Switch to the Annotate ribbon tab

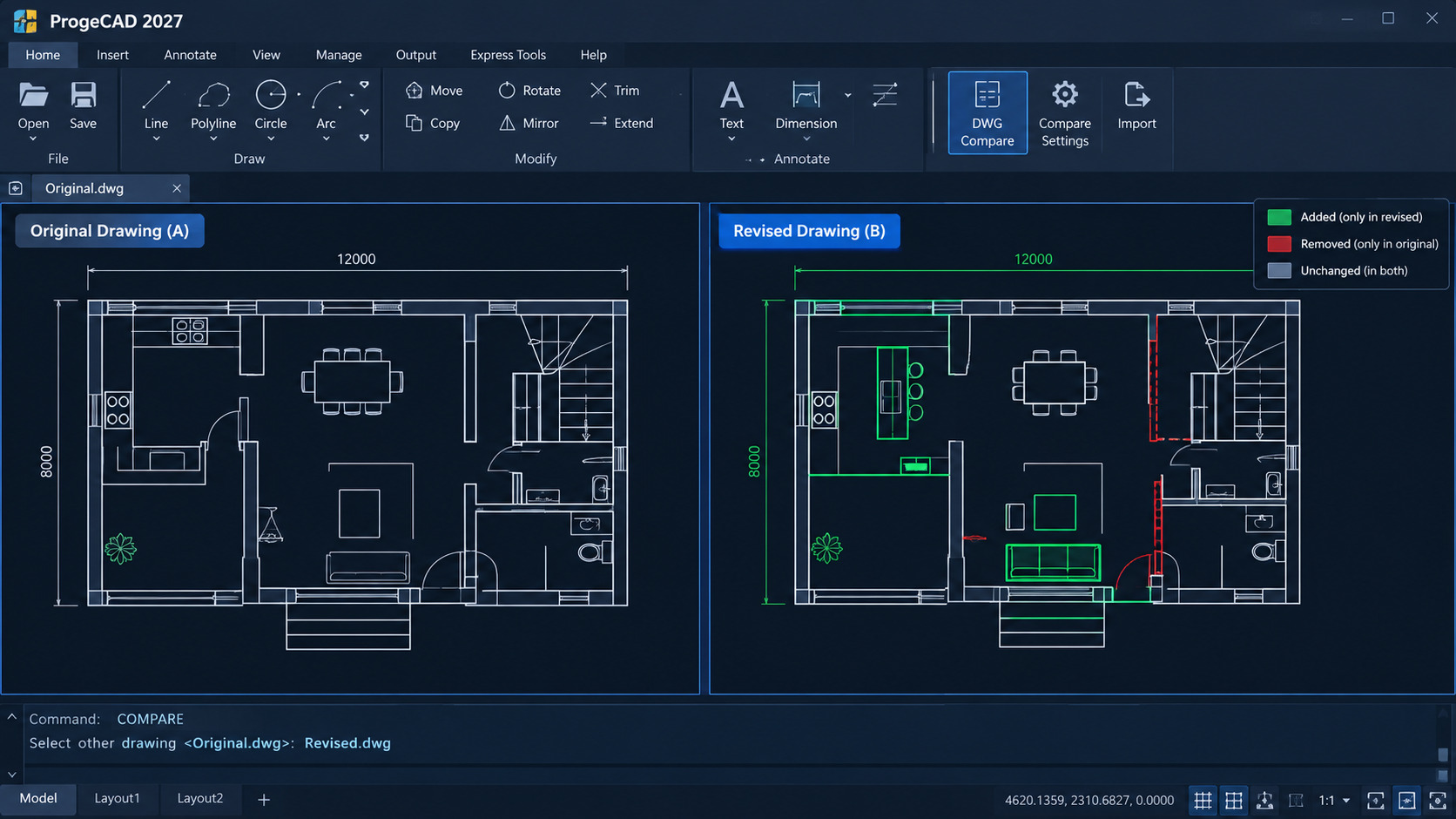coord(190,55)
